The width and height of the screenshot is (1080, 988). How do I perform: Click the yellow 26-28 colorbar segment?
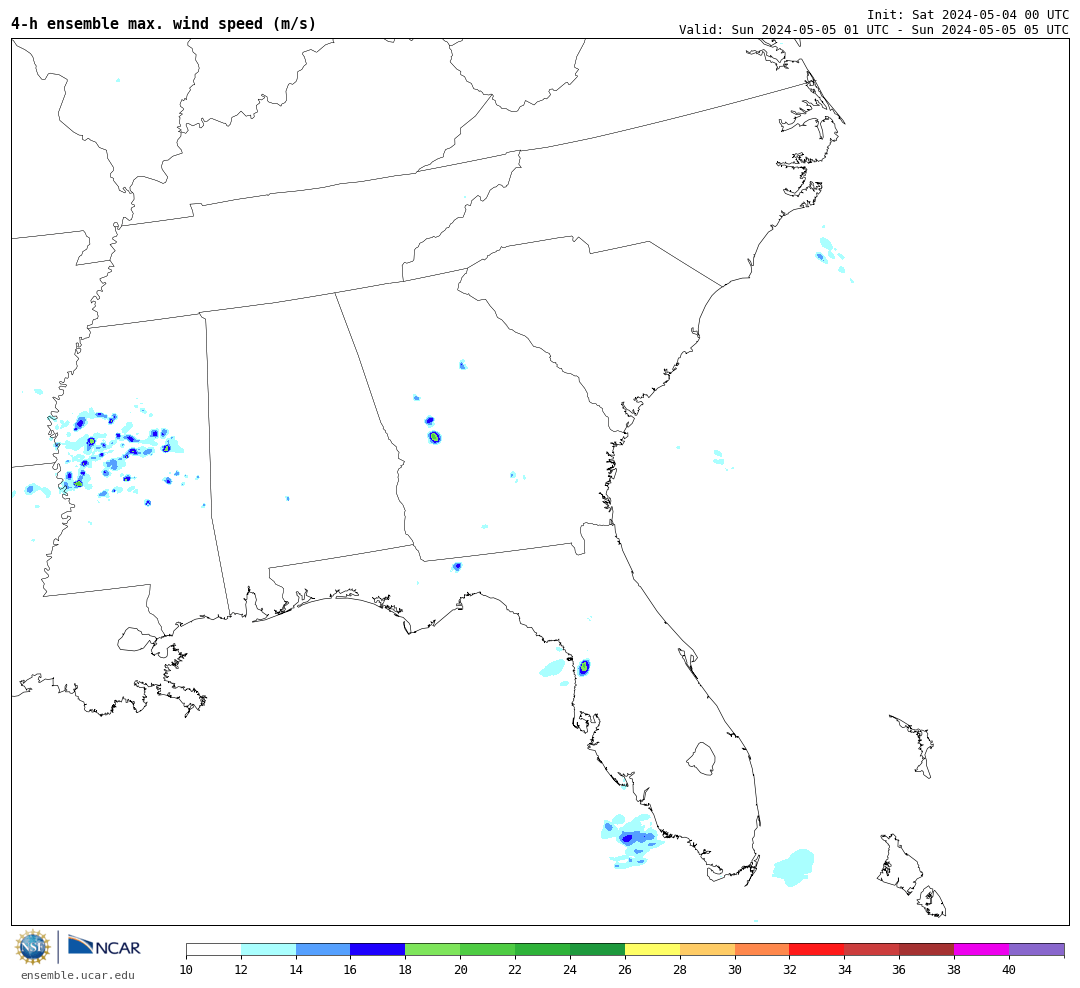pos(652,950)
